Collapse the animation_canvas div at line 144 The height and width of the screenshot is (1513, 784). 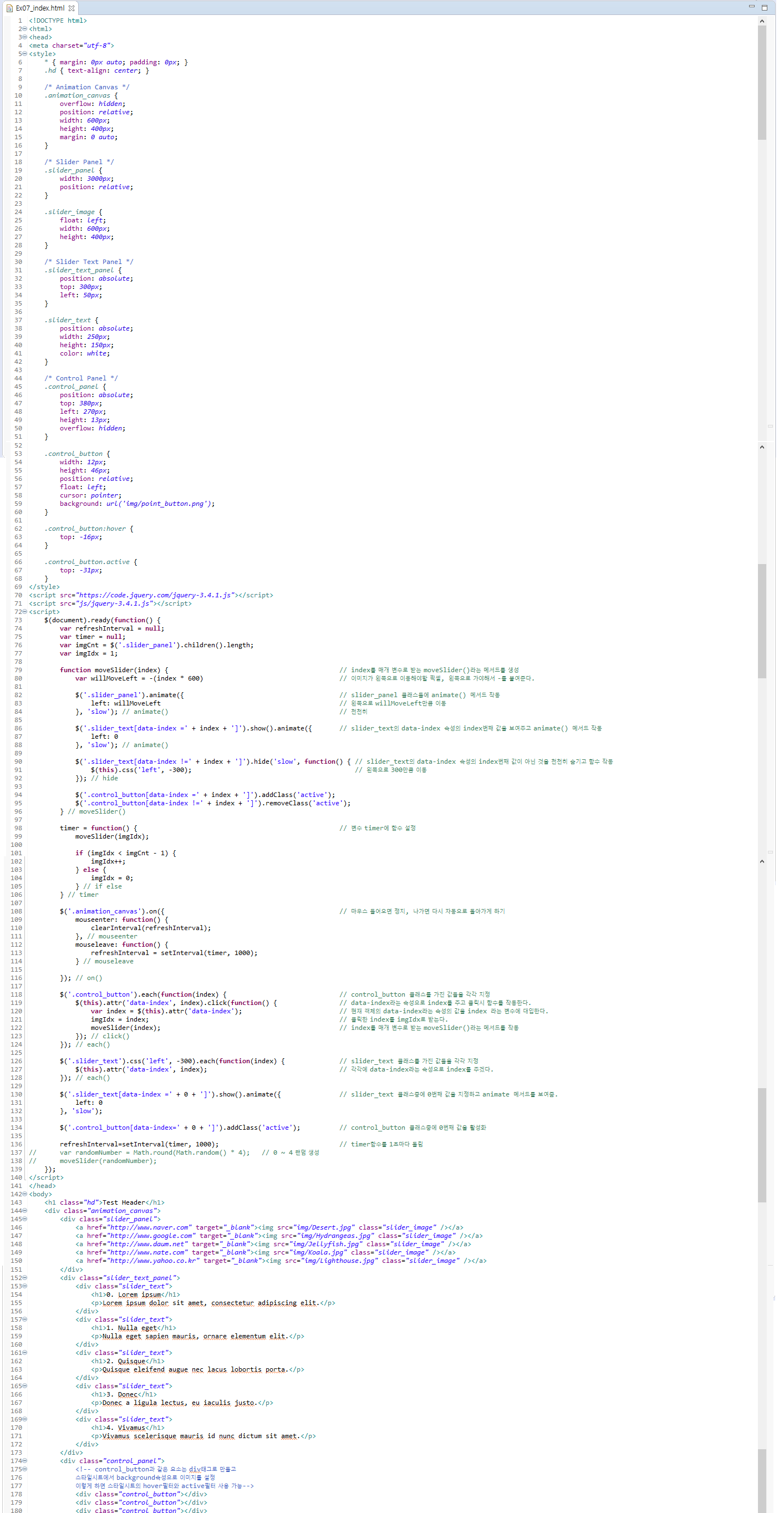(24, 1211)
